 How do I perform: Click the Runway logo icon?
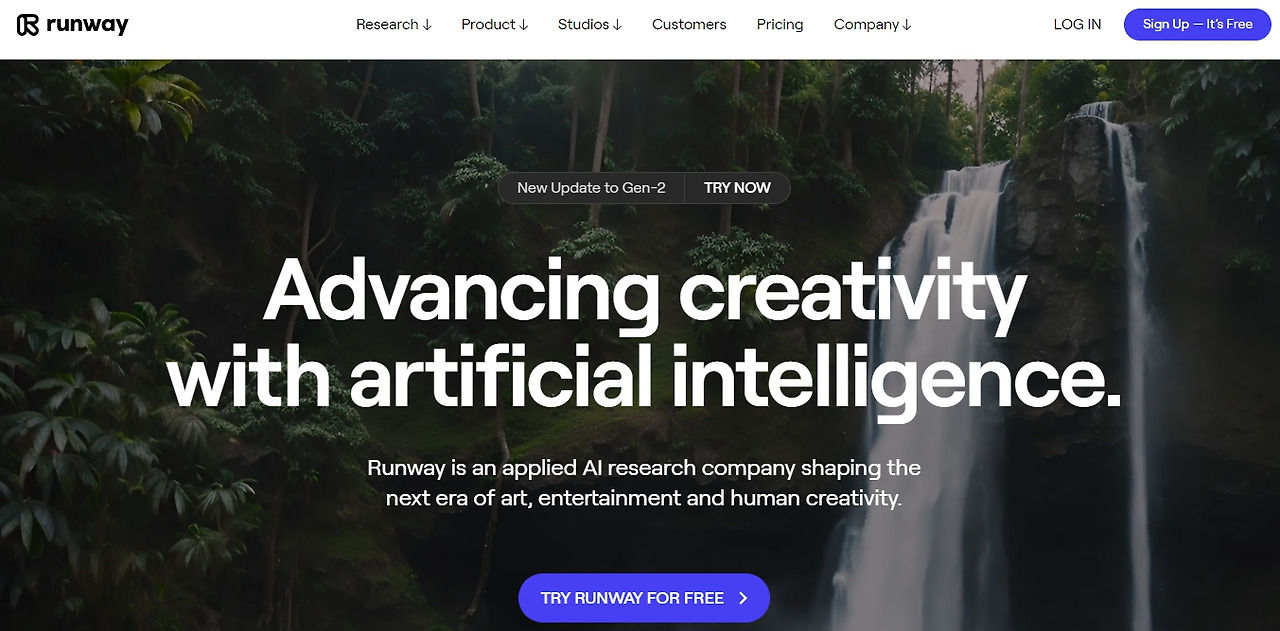pos(28,25)
